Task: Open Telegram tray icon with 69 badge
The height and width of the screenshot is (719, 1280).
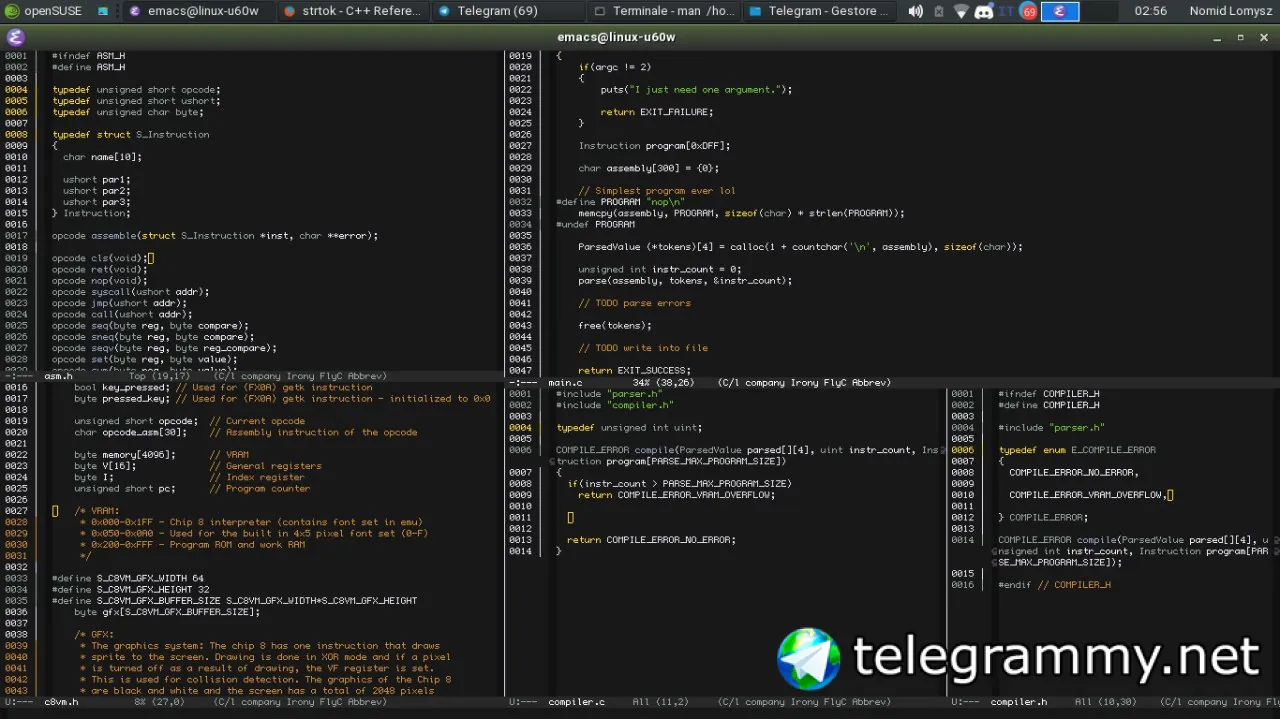Action: (1028, 11)
